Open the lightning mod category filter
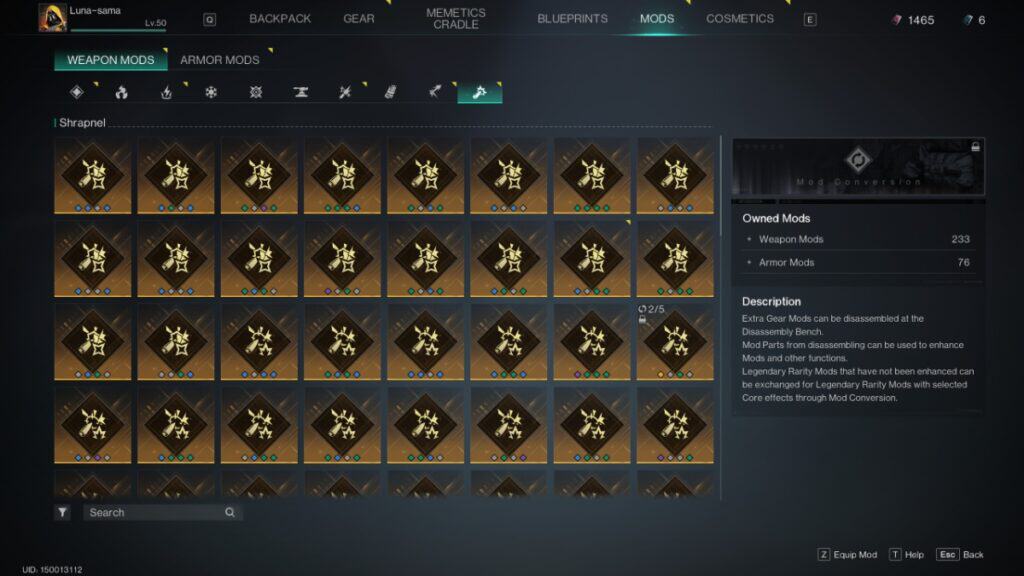Image resolution: width=1024 pixels, height=576 pixels. (167, 91)
